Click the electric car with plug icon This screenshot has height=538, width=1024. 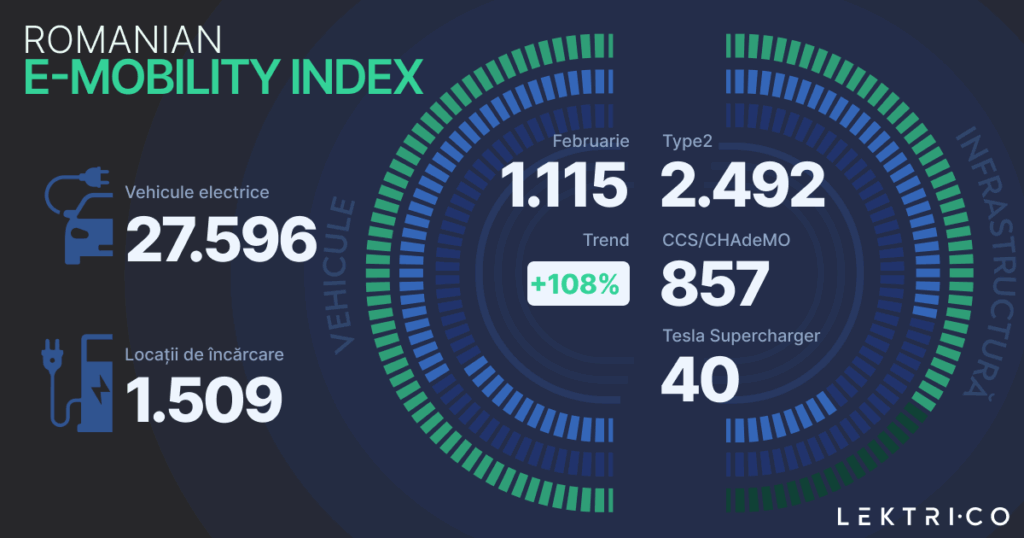(78, 219)
